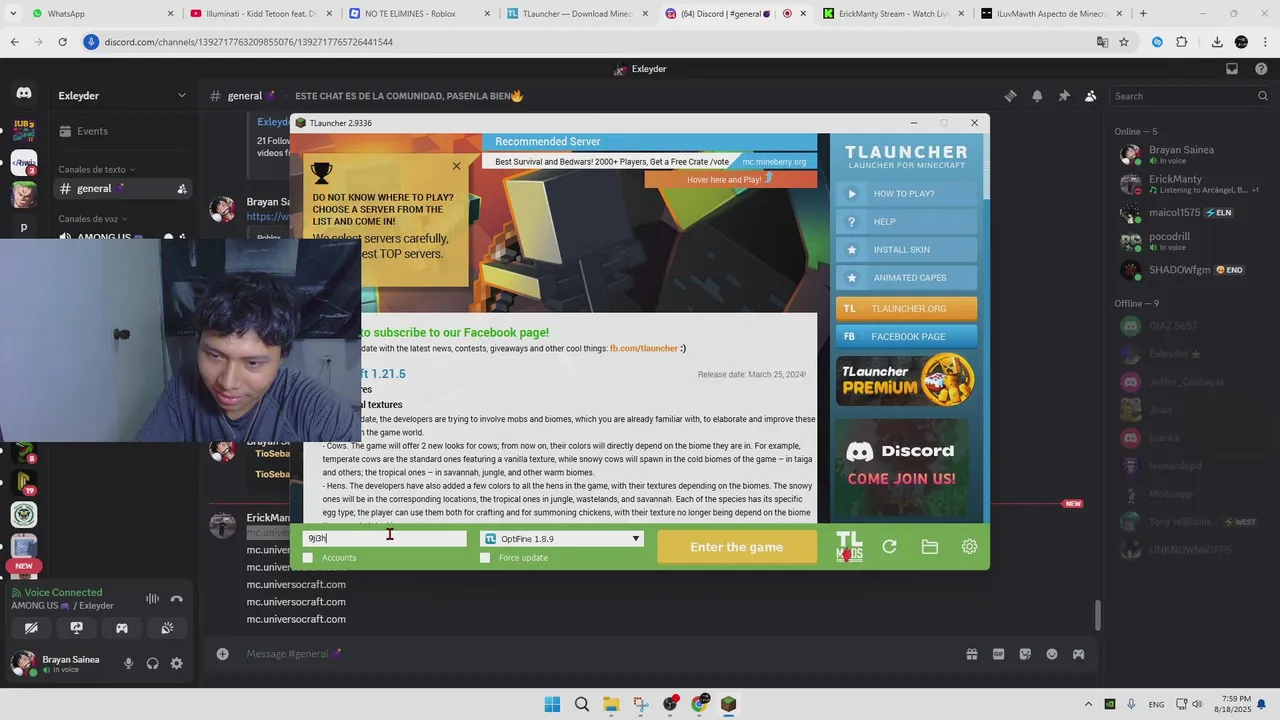Mute the Discord microphone
This screenshot has height=720, width=1280.
click(x=128, y=663)
